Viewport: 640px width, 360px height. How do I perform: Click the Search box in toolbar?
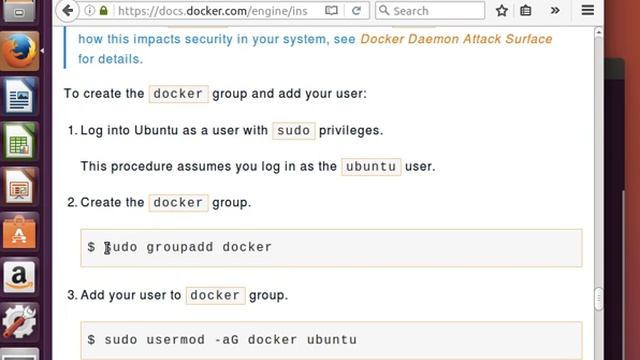(x=430, y=11)
